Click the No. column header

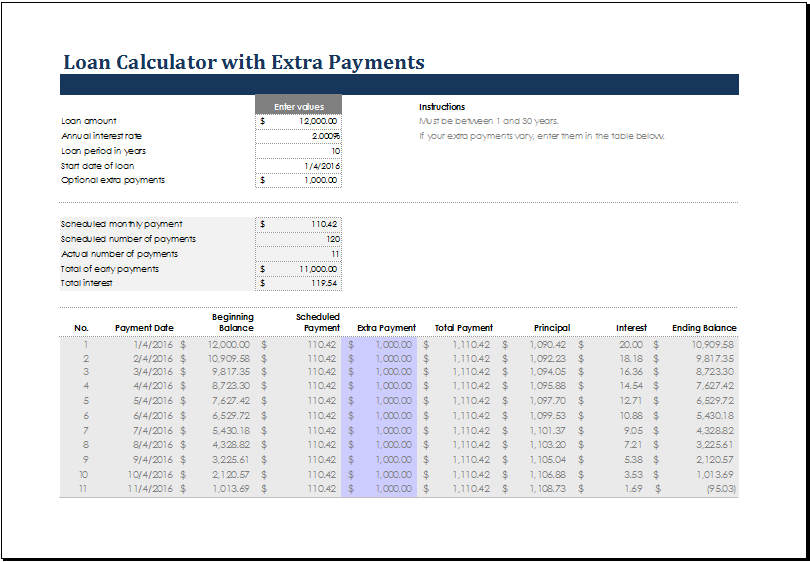coord(82,328)
